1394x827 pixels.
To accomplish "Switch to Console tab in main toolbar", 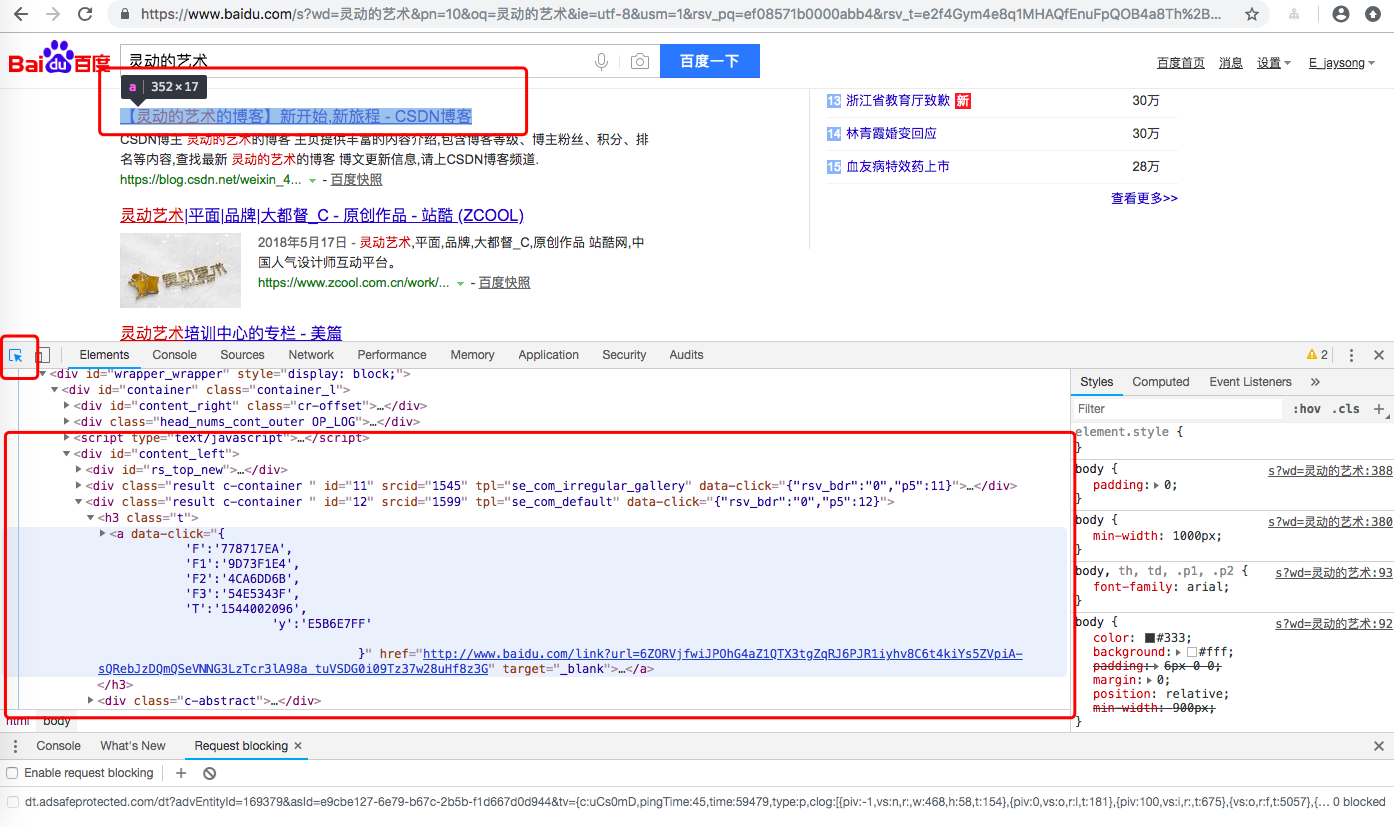I will pyautogui.click(x=175, y=355).
